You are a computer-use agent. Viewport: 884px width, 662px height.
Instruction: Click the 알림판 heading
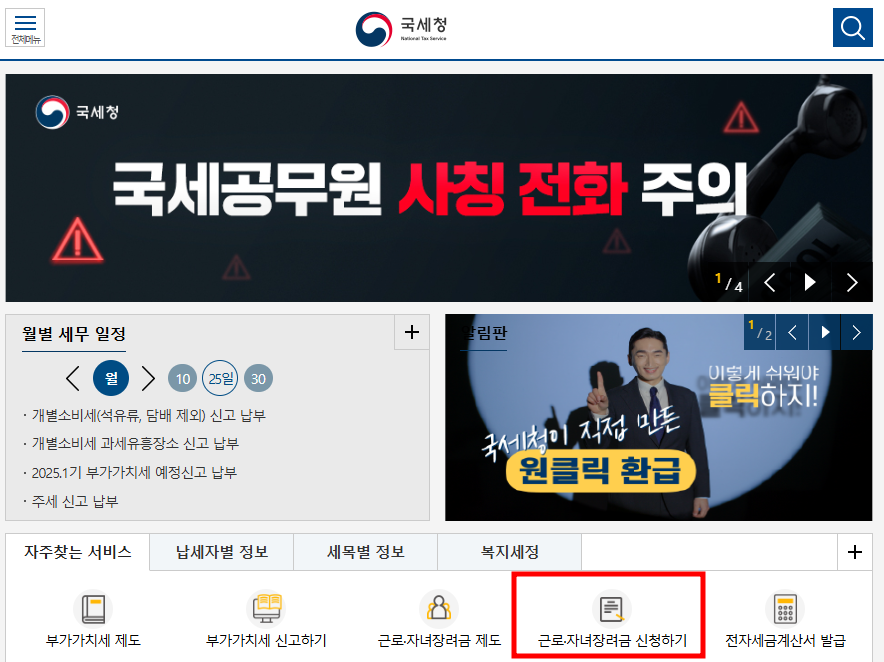pyautogui.click(x=484, y=333)
